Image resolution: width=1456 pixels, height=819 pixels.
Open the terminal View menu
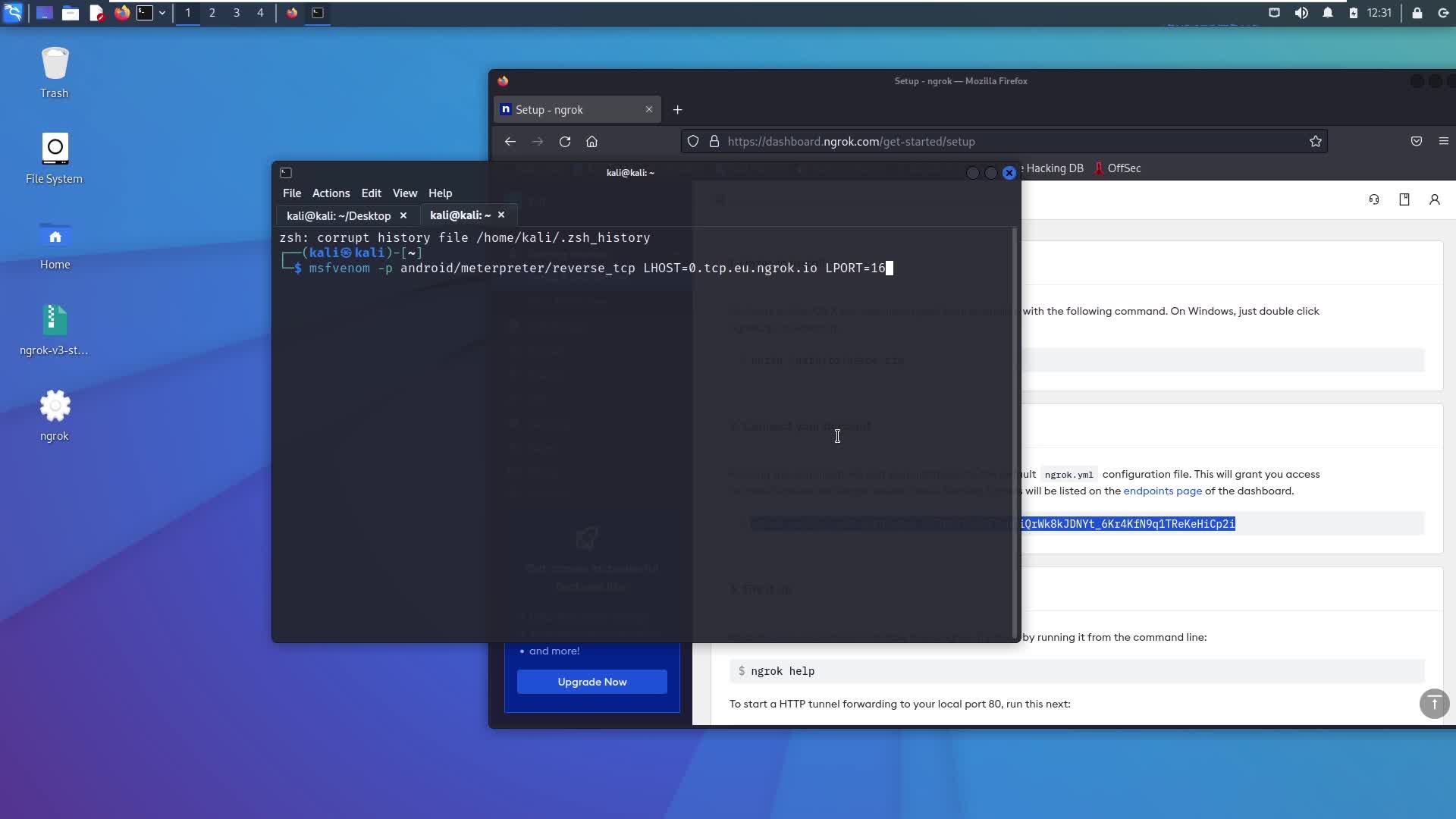coord(404,193)
